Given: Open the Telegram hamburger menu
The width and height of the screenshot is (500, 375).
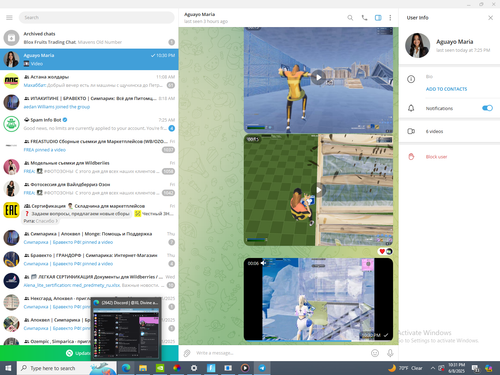Looking at the screenshot, I should 9,17.
